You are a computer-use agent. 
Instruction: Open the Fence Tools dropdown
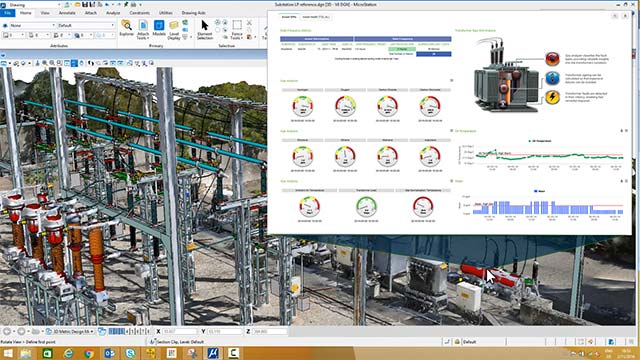pos(237,30)
